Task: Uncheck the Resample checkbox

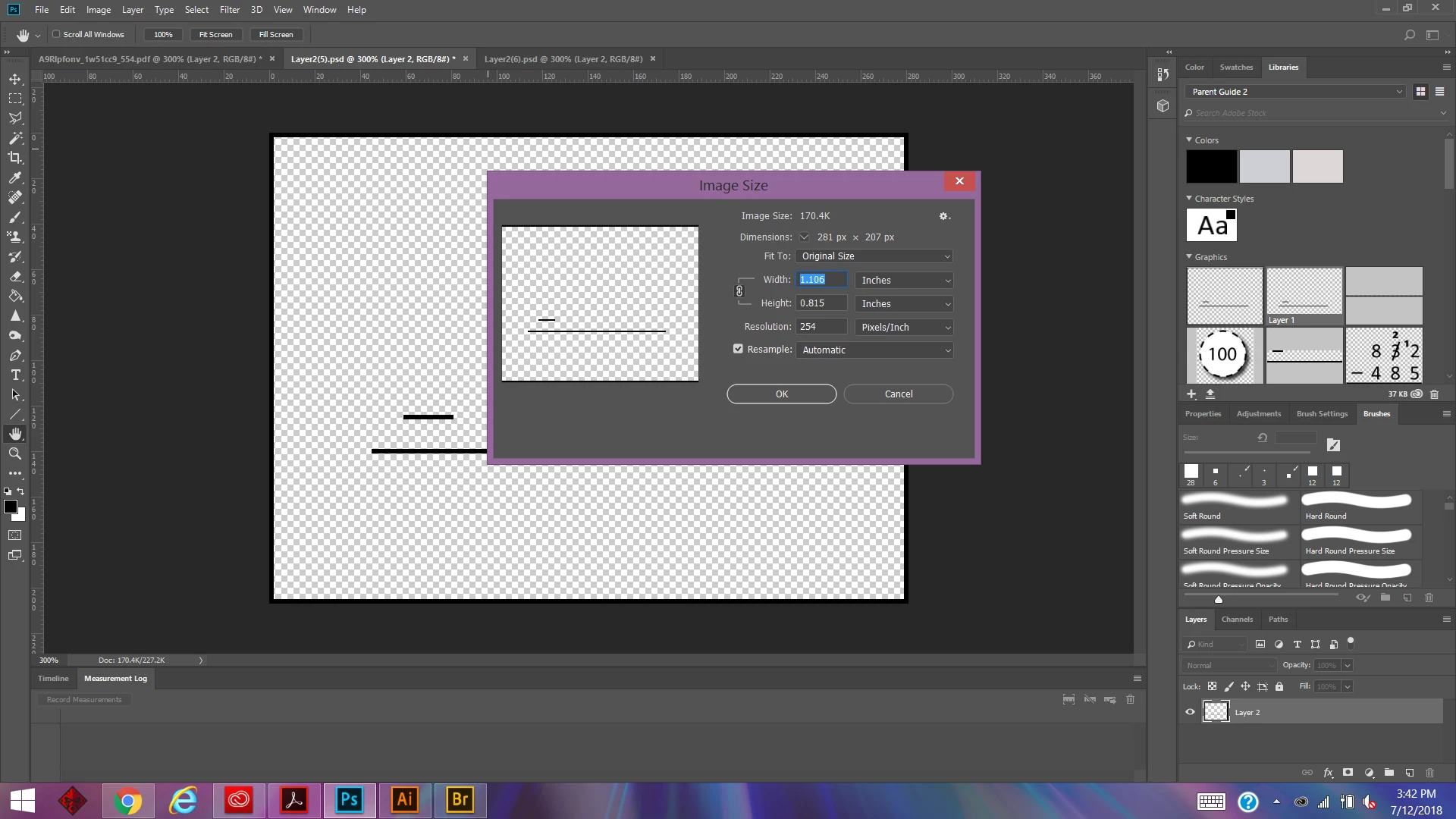Action: click(x=738, y=350)
